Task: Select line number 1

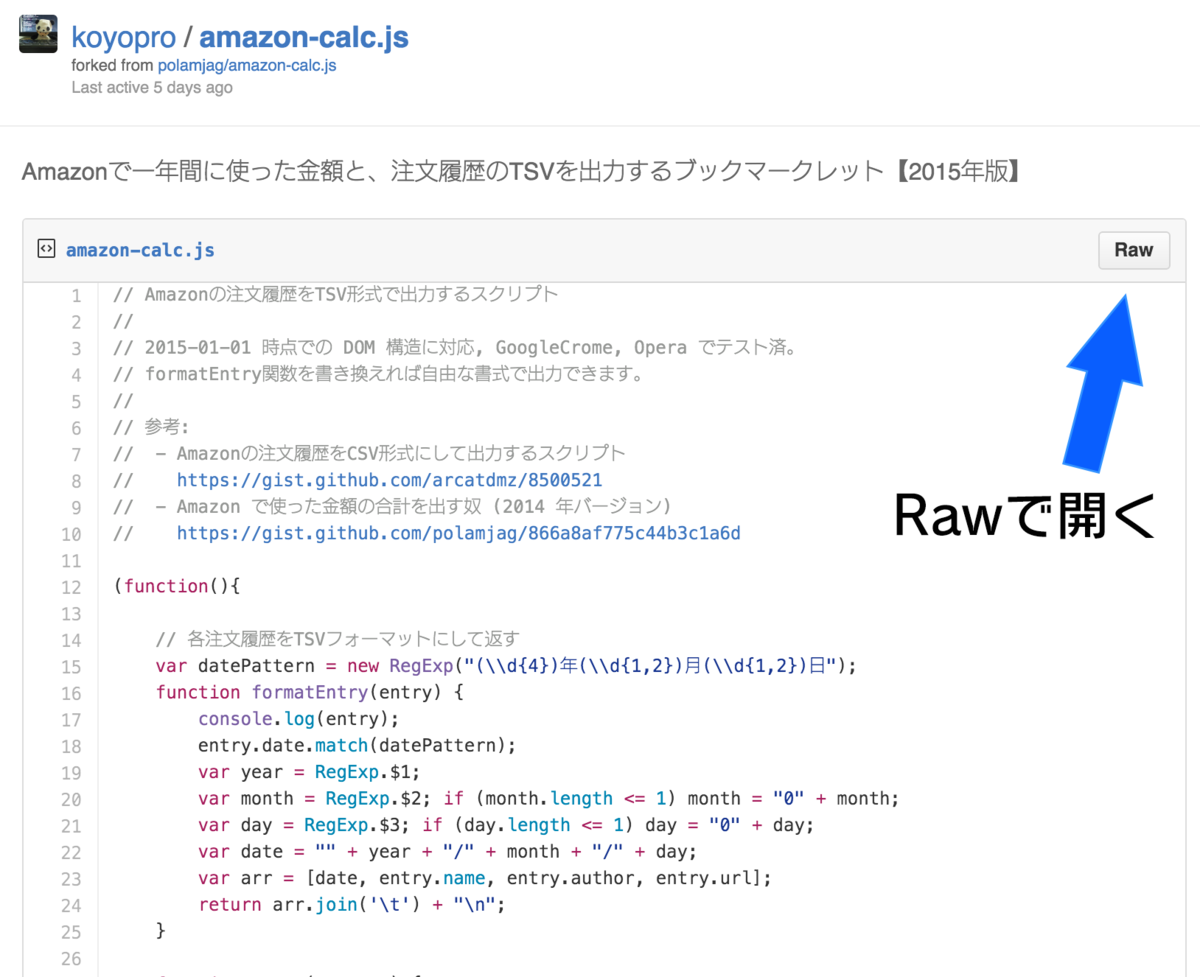Action: (x=75, y=296)
